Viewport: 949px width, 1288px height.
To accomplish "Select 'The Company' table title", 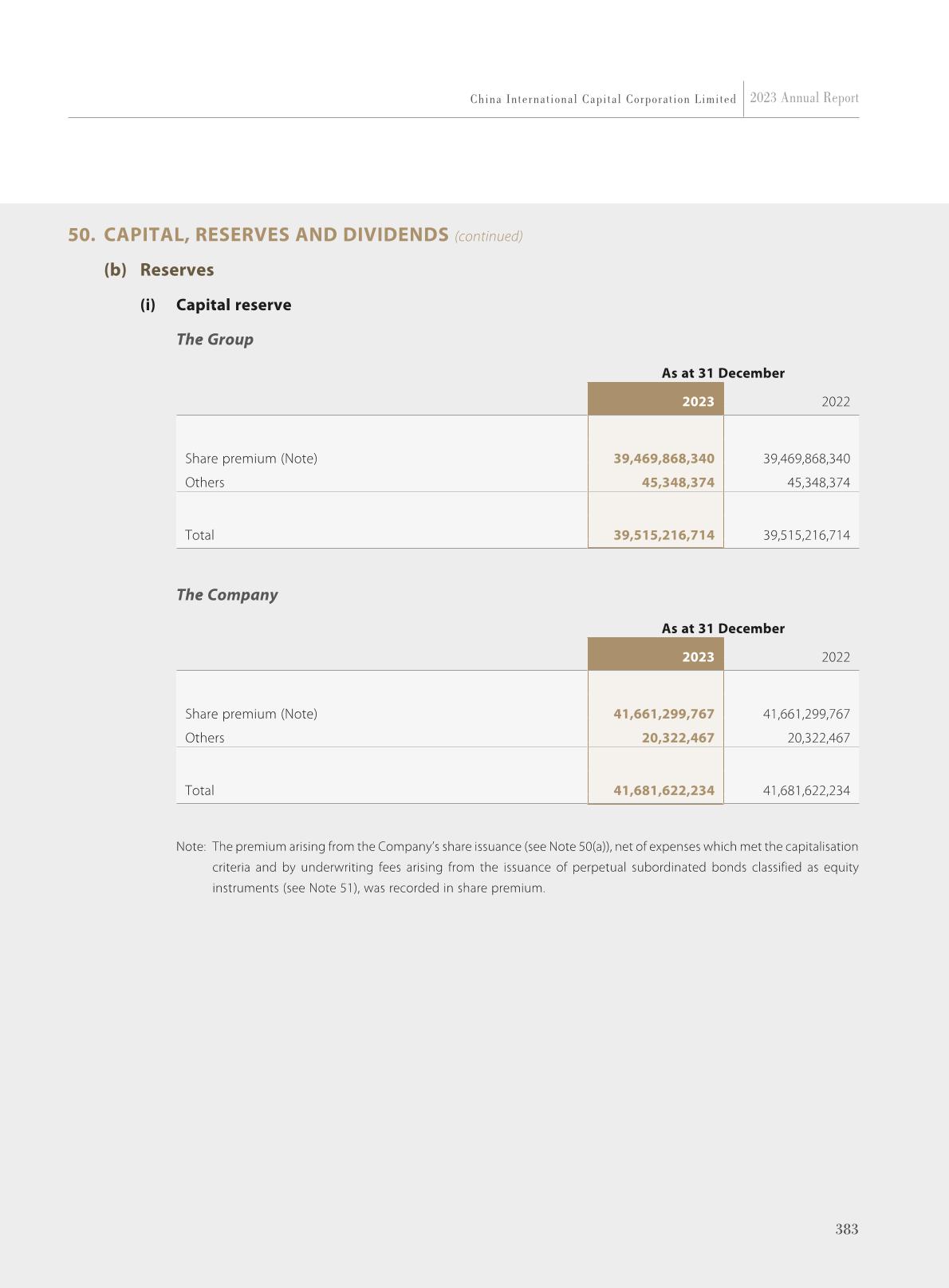I will pyautogui.click(x=226, y=595).
